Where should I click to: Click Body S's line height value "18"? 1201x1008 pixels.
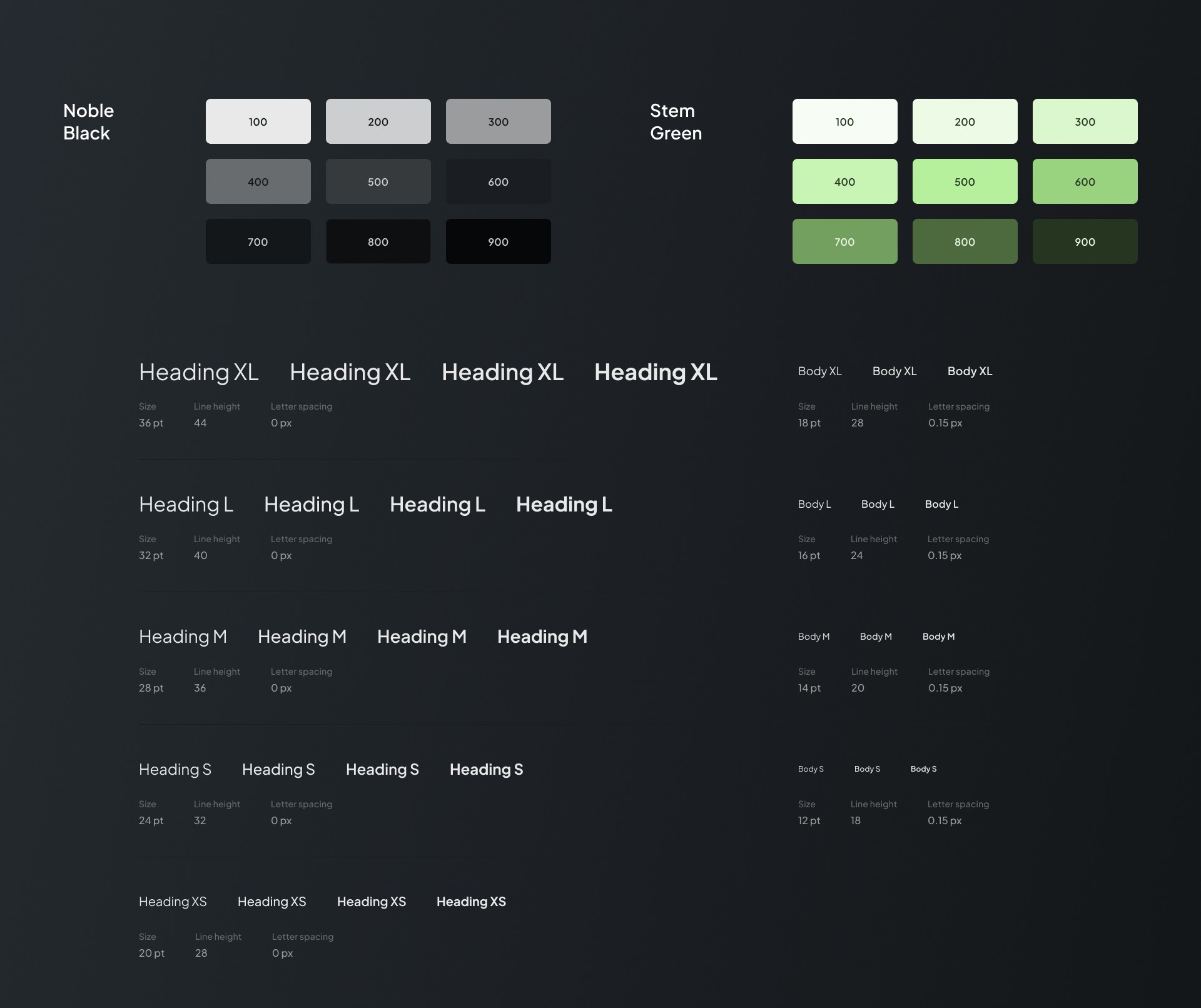point(855,821)
